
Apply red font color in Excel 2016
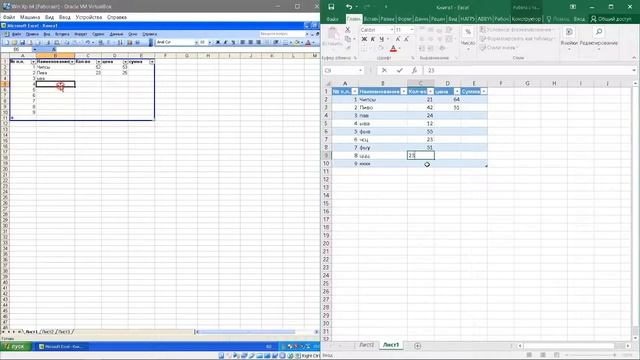click(393, 48)
